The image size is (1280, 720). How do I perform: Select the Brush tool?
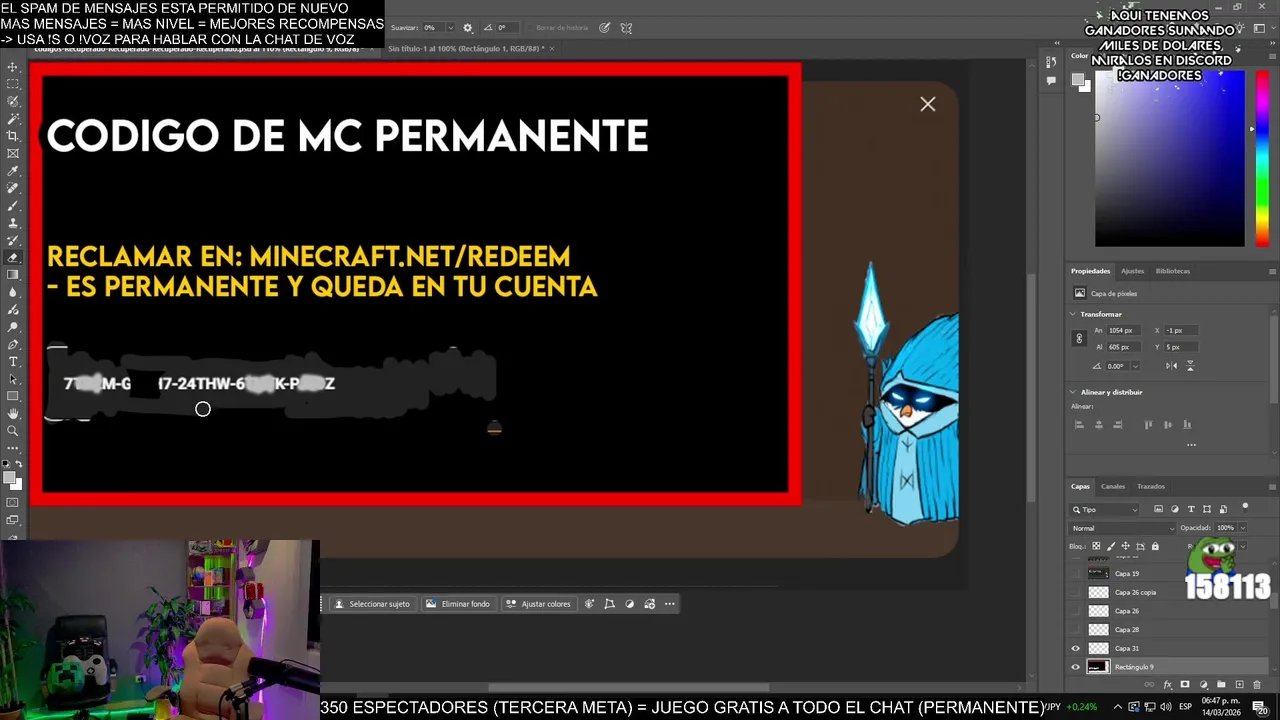pos(13,205)
